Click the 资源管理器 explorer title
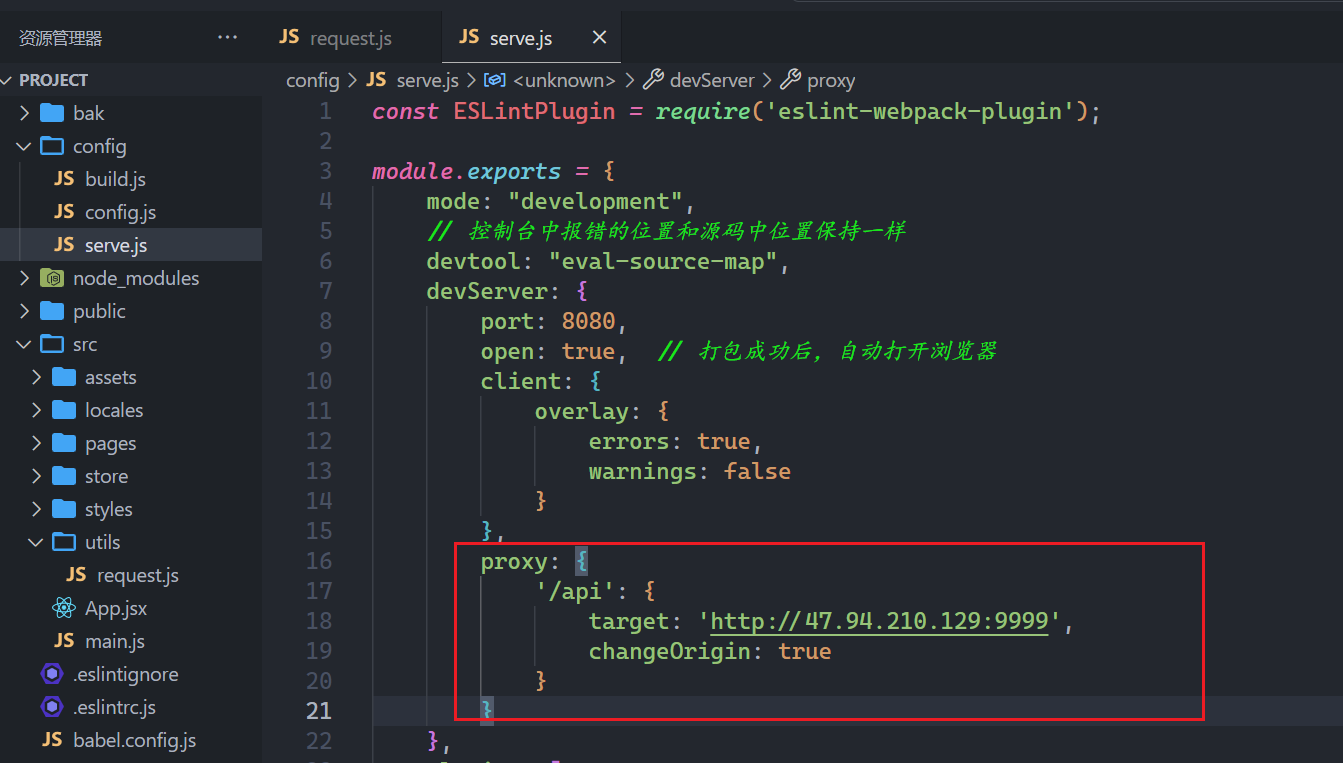This screenshot has width=1343, height=763. (60, 38)
